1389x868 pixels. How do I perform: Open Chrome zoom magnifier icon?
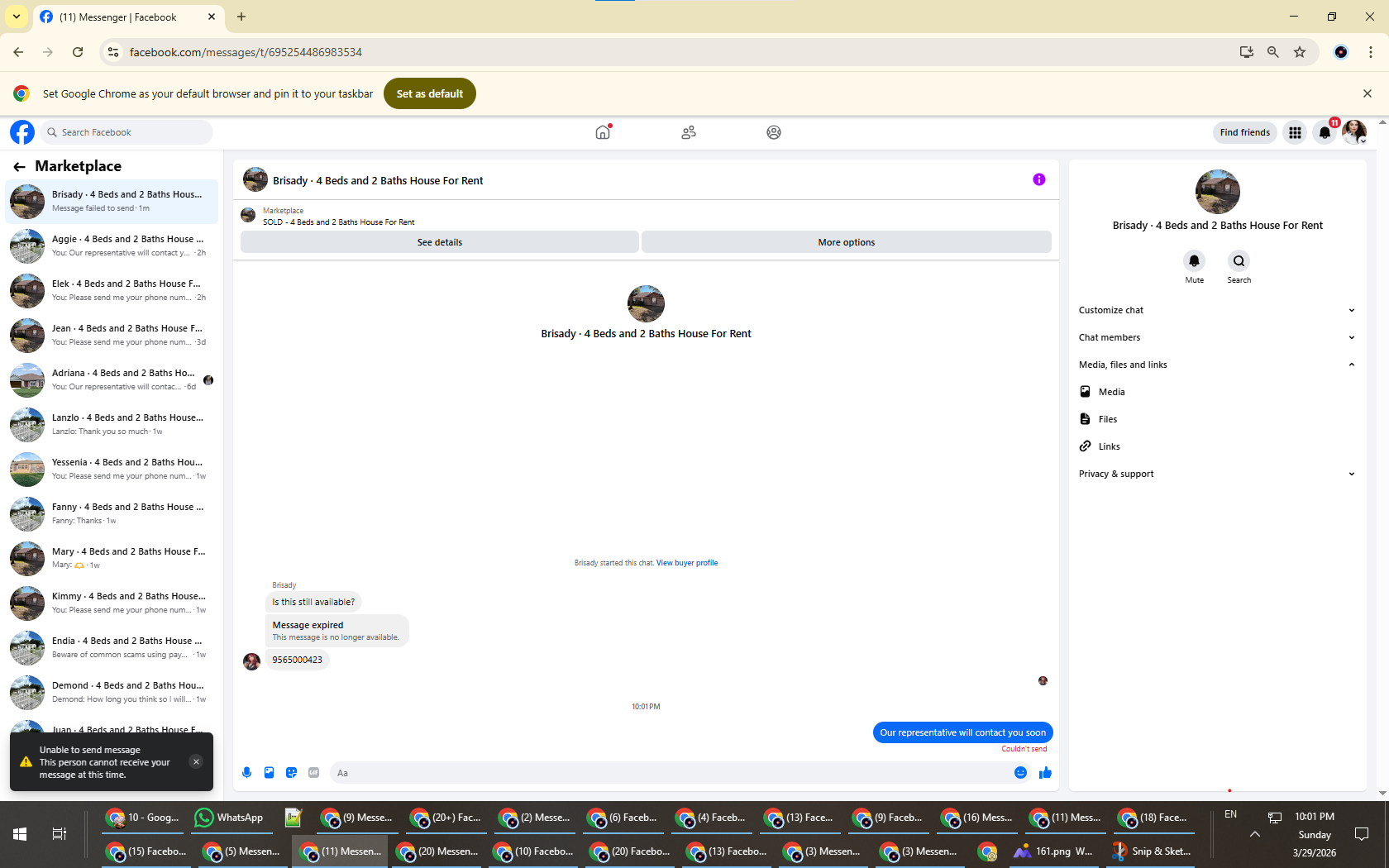[1273, 52]
